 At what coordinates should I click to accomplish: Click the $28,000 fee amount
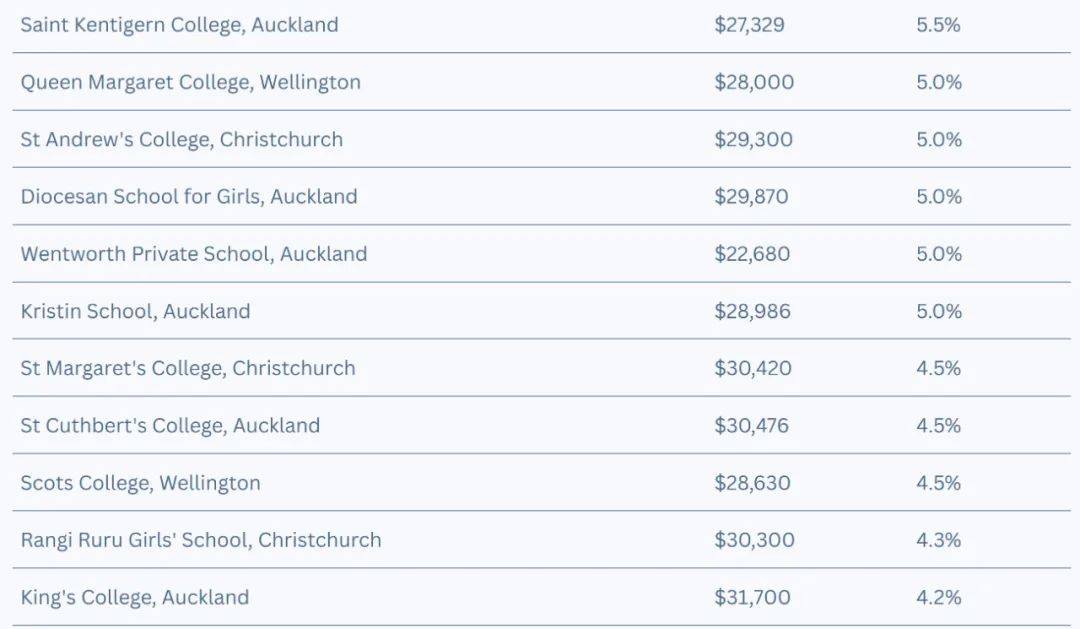[754, 82]
